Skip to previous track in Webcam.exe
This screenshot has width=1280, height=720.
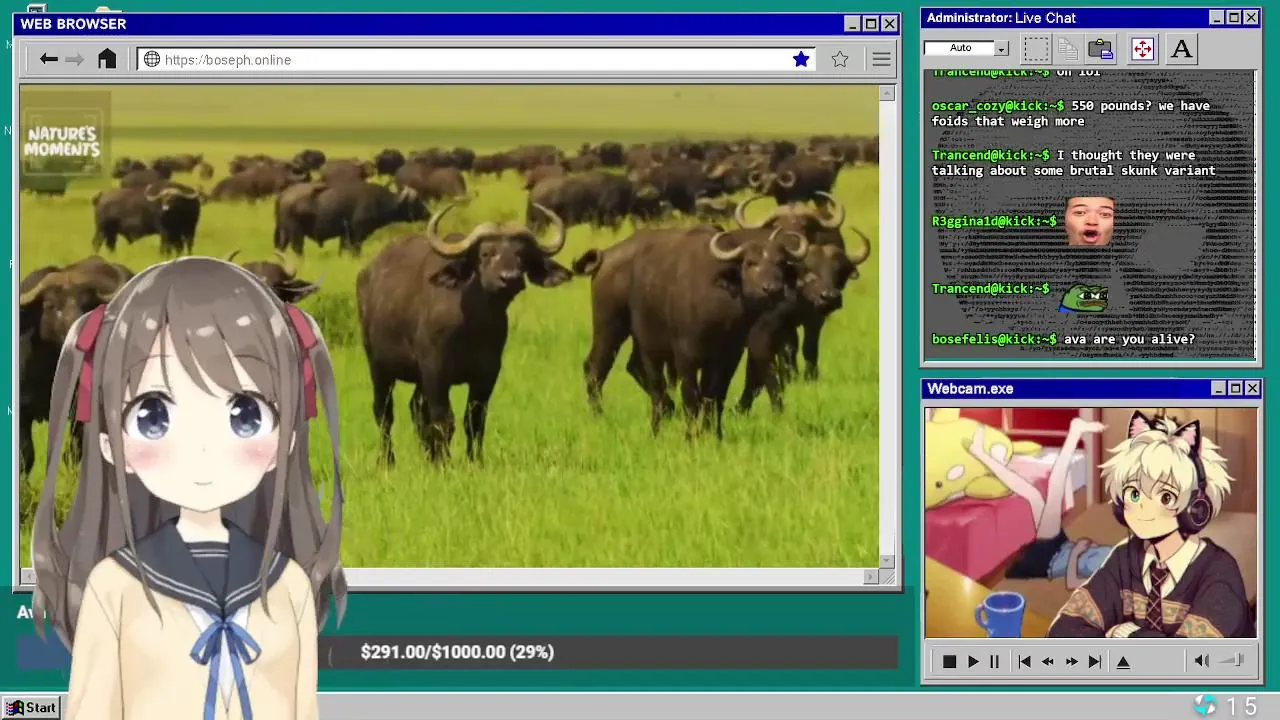[1024, 662]
